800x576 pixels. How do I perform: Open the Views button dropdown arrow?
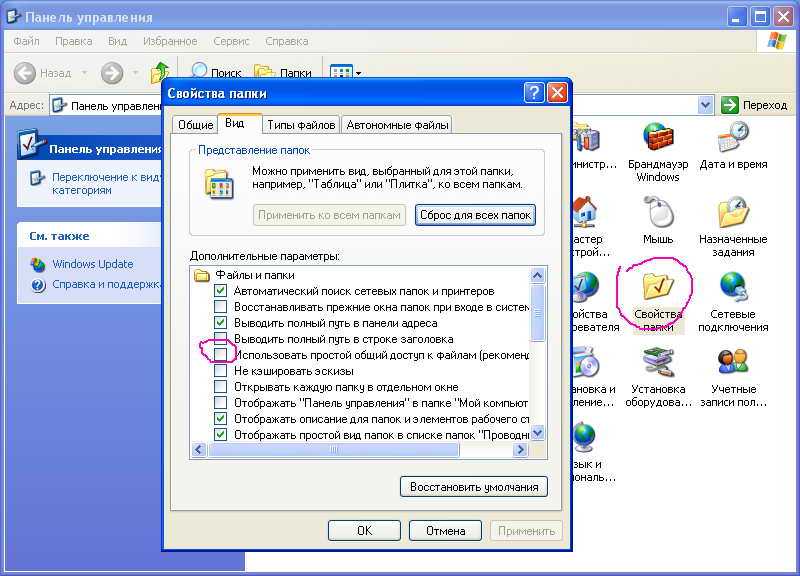(358, 73)
